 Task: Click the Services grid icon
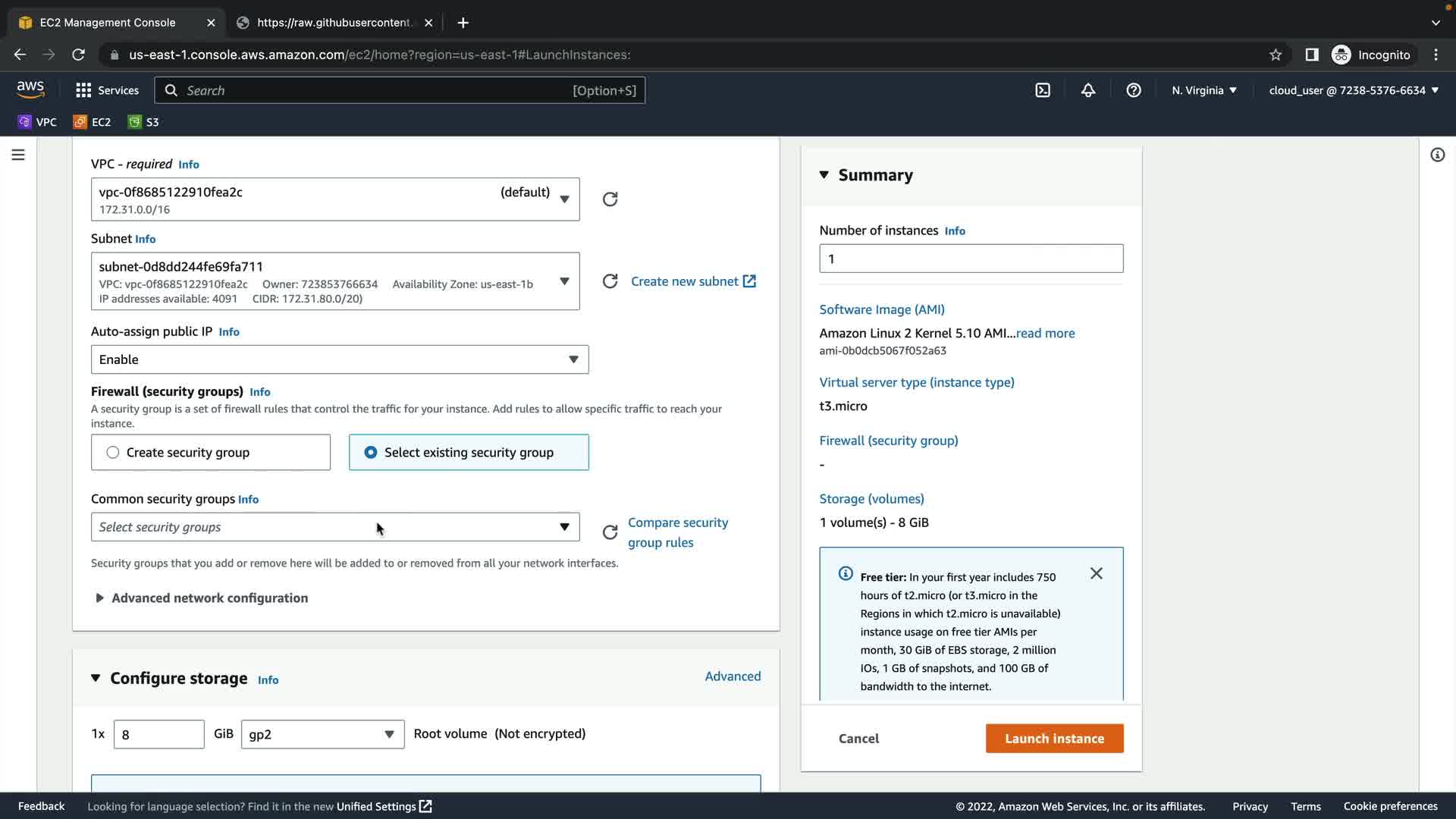83,90
